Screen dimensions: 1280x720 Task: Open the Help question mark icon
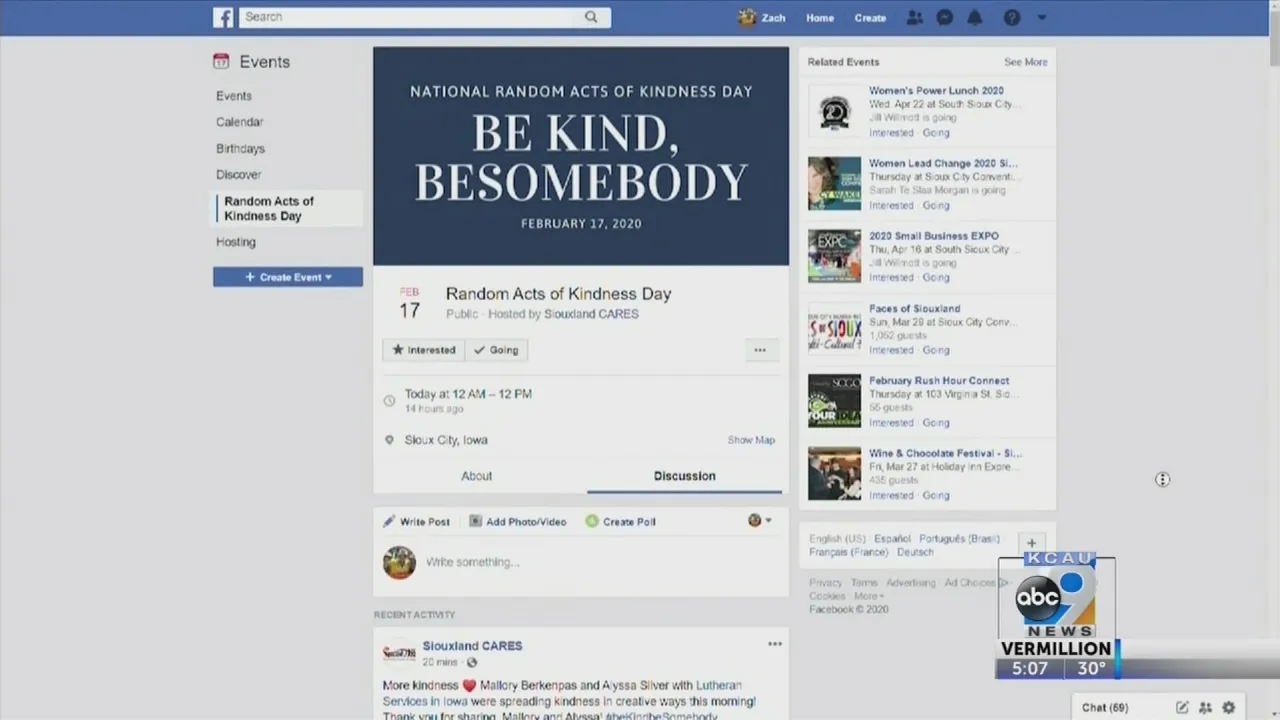[x=1012, y=18]
